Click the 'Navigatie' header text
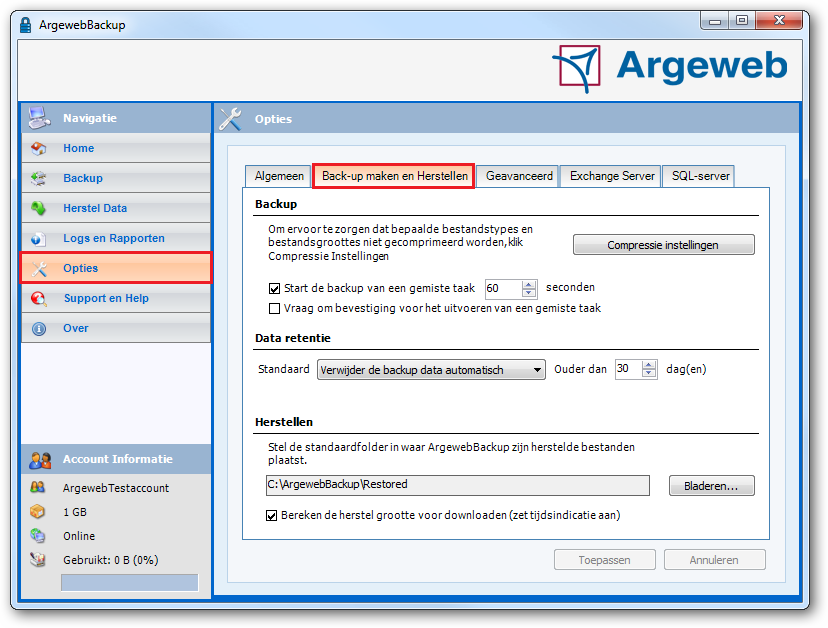 pyautogui.click(x=90, y=118)
